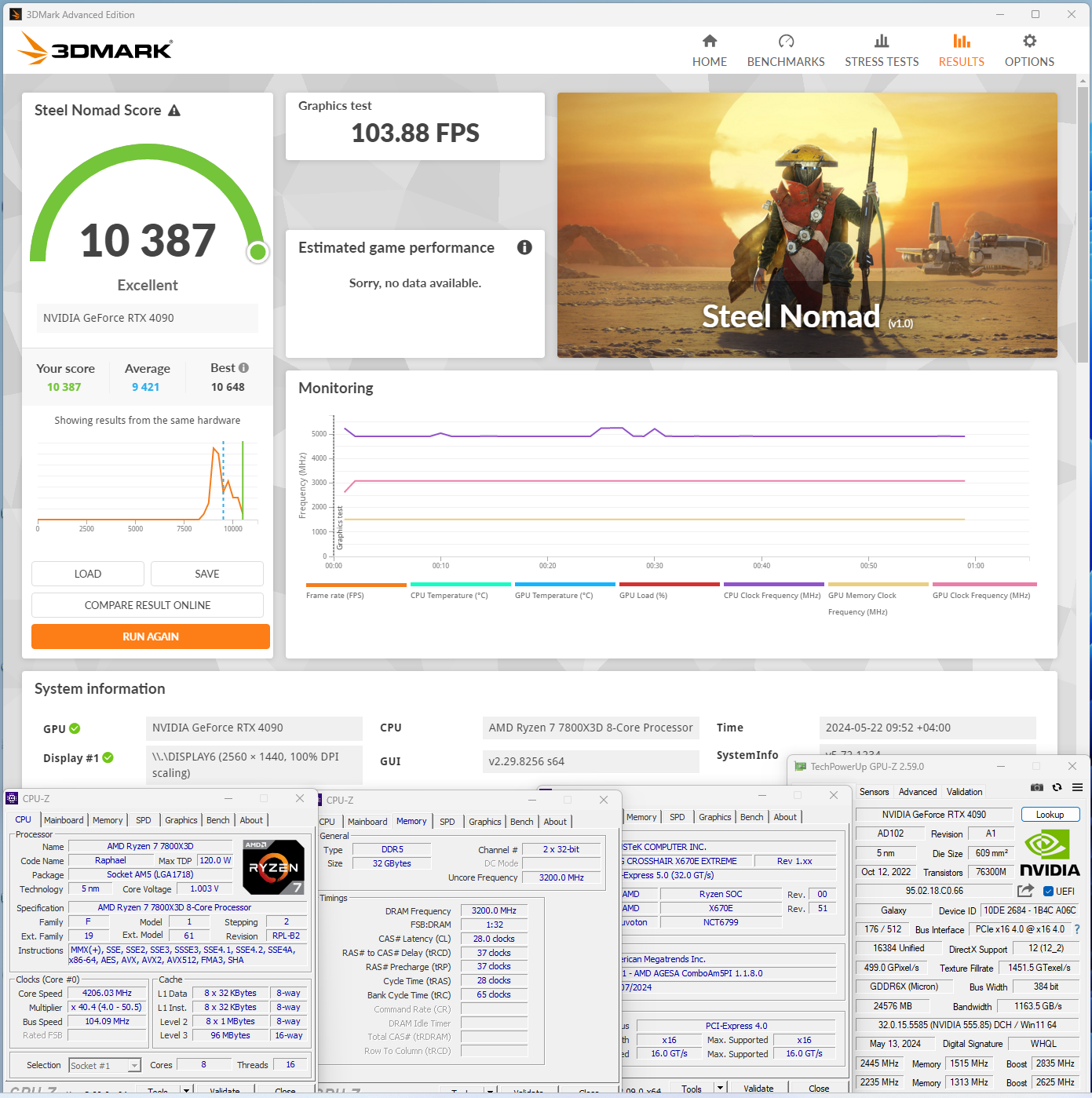Switch to Mainboard tab in first CPU-Z window
Image resolution: width=1092 pixels, height=1098 pixels.
[64, 820]
